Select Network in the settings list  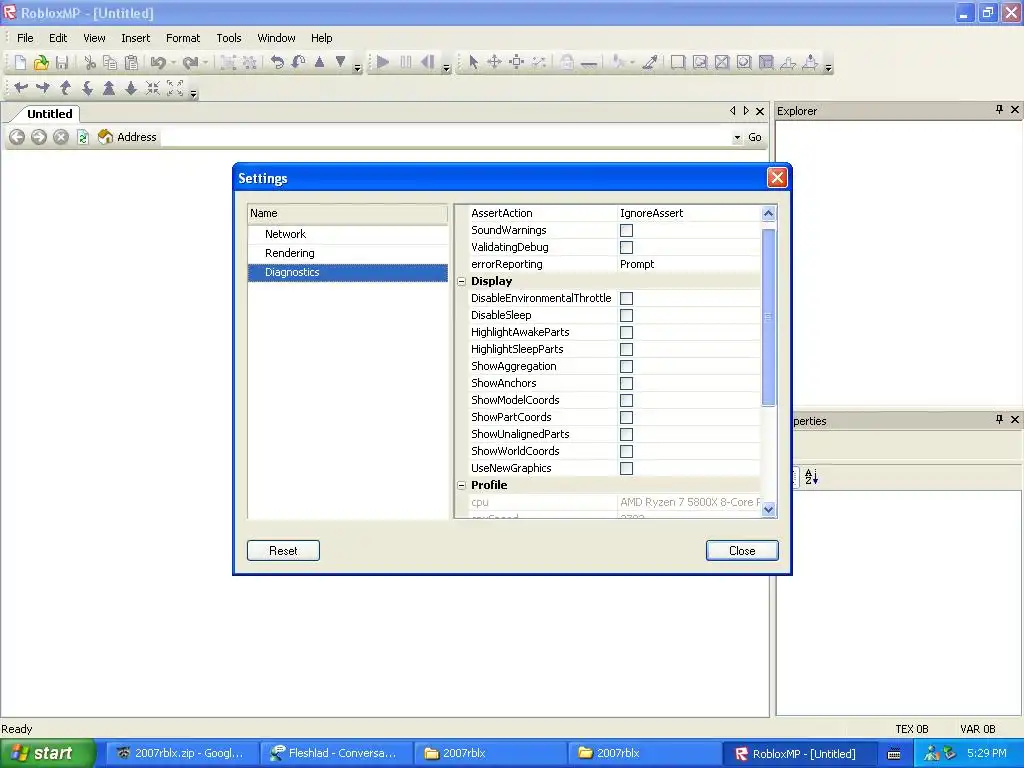tap(347, 234)
